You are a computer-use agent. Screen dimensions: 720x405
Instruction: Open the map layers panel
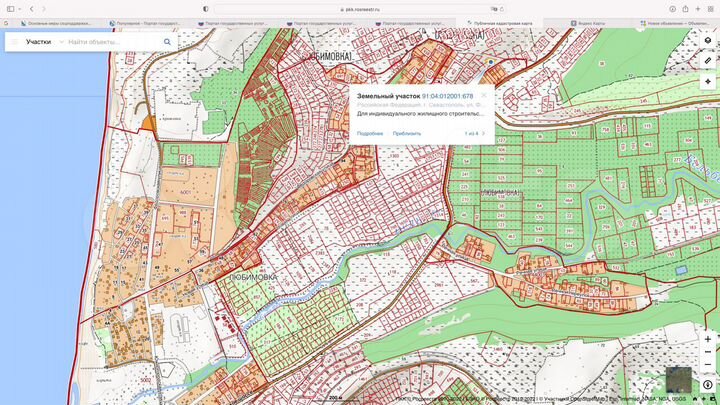click(707, 43)
